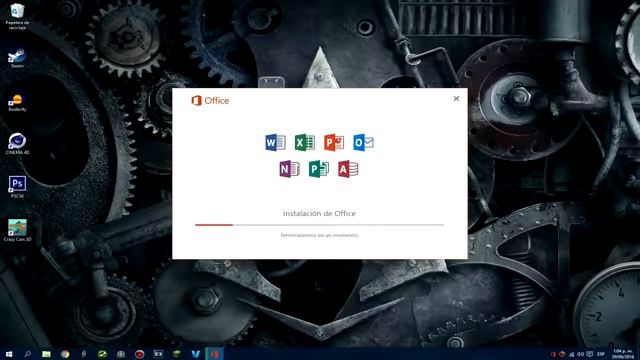
Task: Click the active Office installer taskbar button
Action: [214, 354]
